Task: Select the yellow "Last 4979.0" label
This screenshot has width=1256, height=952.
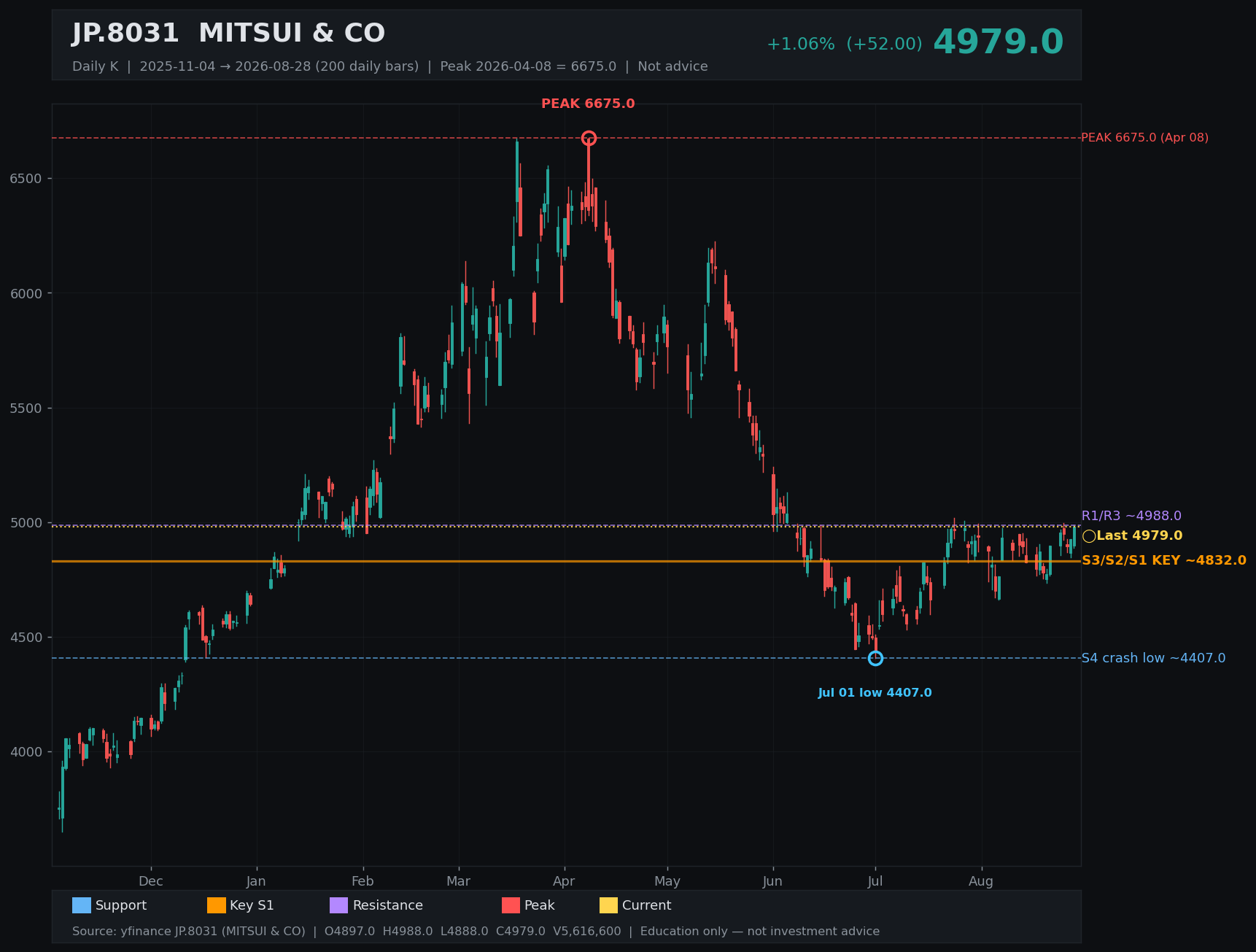Action: 1139,535
